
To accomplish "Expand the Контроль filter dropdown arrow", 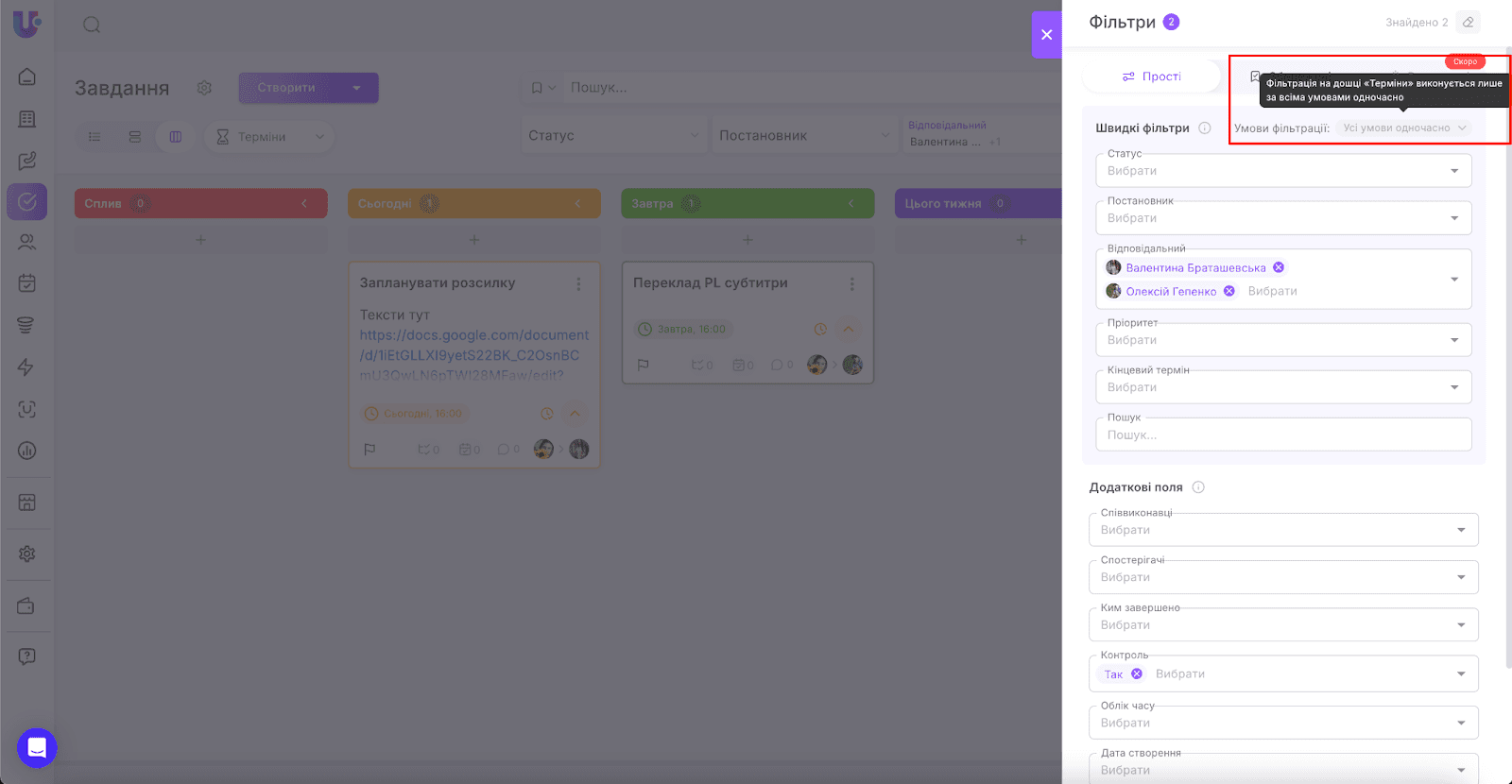I will [1461, 673].
